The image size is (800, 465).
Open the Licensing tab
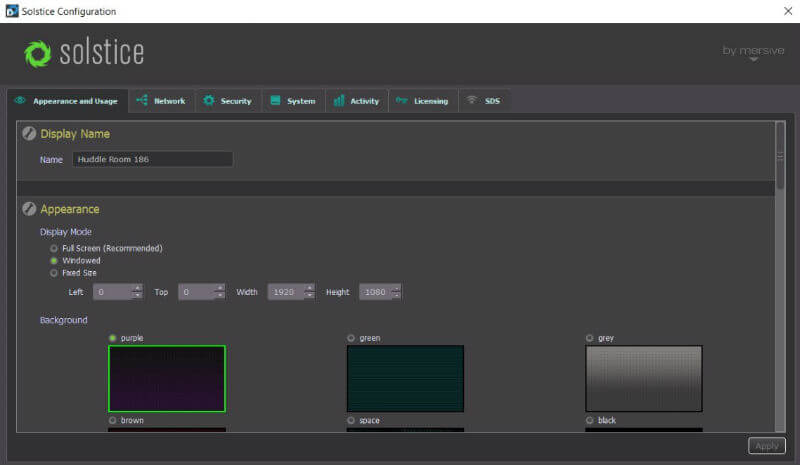[x=423, y=101]
